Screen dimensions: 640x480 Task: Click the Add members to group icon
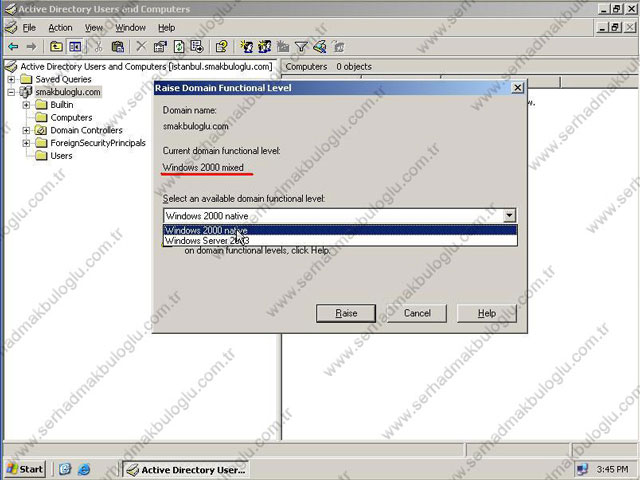point(338,47)
